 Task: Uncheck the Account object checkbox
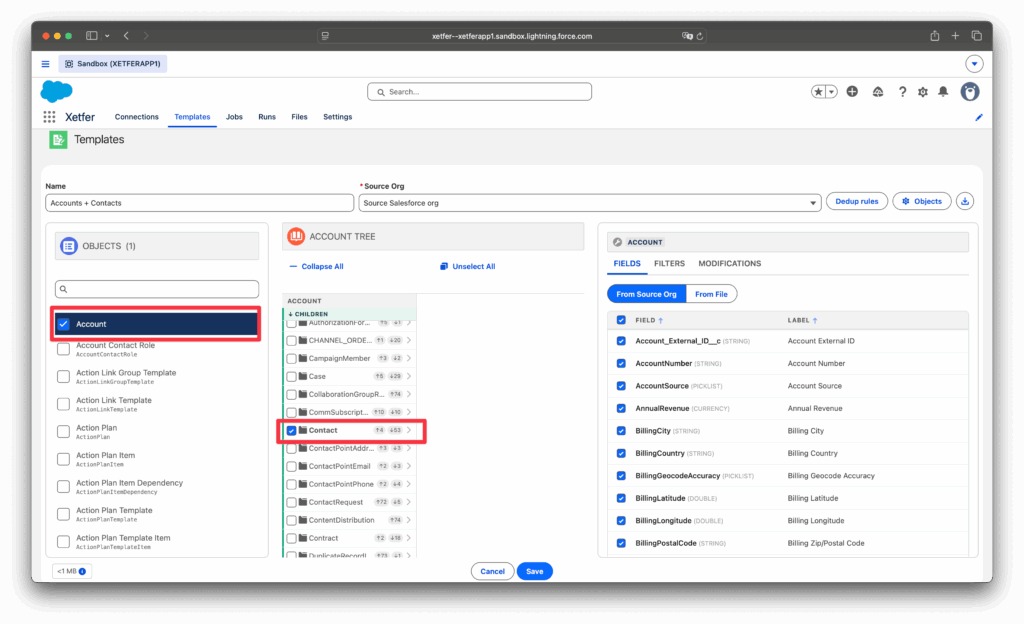[x=63, y=324]
